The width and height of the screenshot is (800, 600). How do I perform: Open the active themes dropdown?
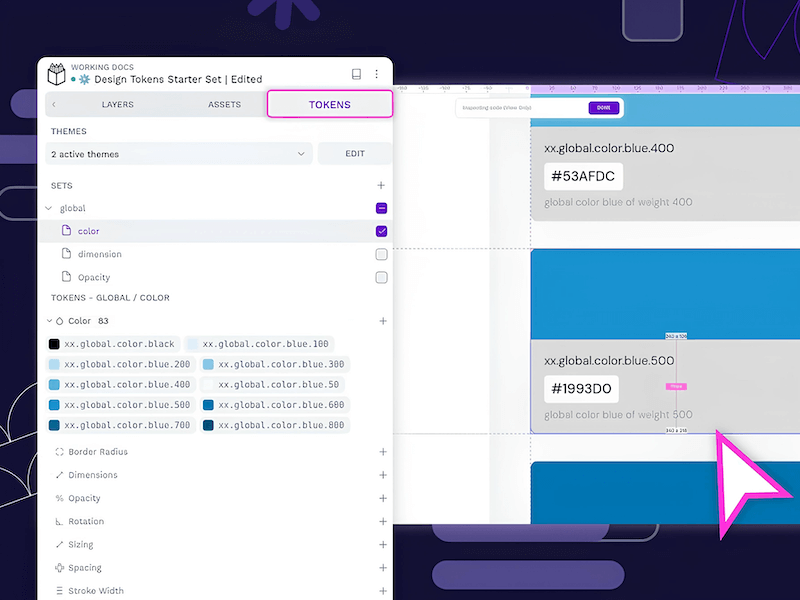pyautogui.click(x=180, y=154)
